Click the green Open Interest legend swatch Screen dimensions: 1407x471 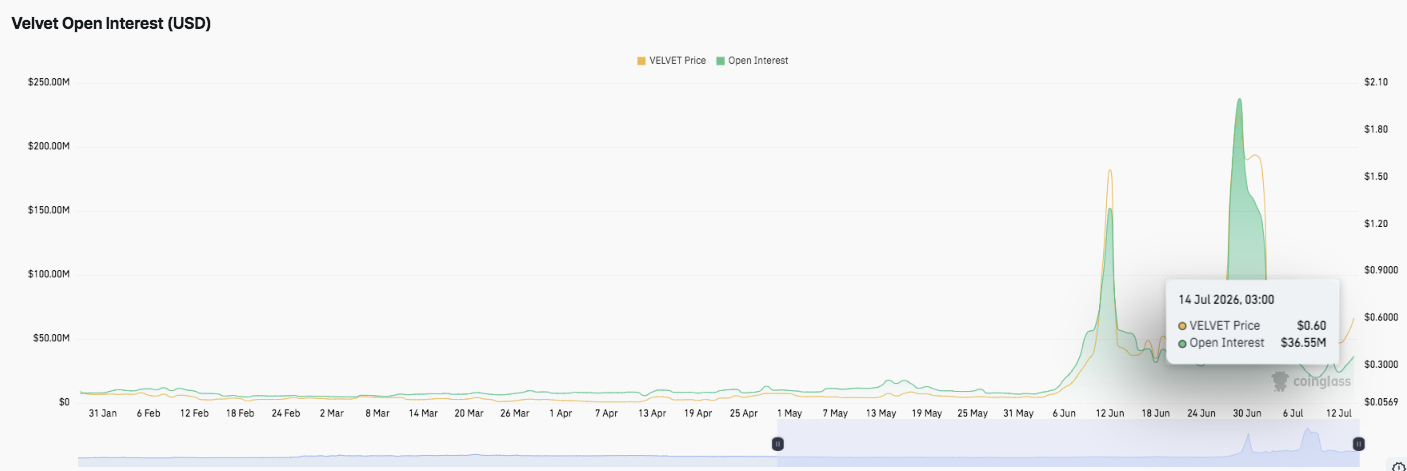point(720,61)
